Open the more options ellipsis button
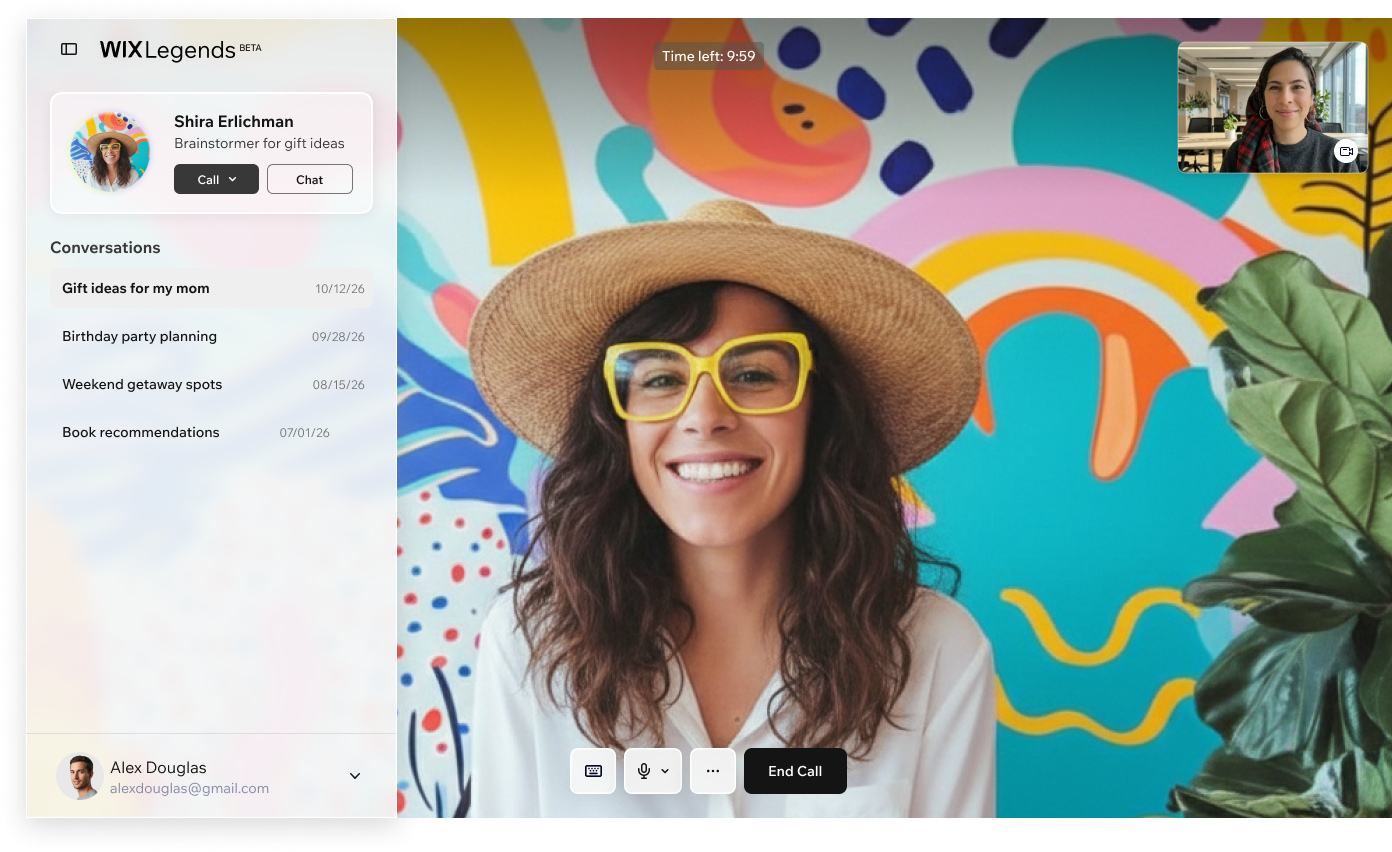The height and width of the screenshot is (852, 1392). click(x=713, y=771)
